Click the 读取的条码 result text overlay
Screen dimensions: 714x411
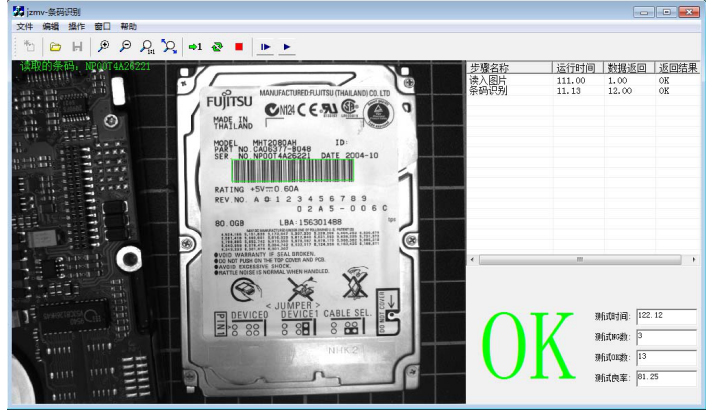click(85, 66)
